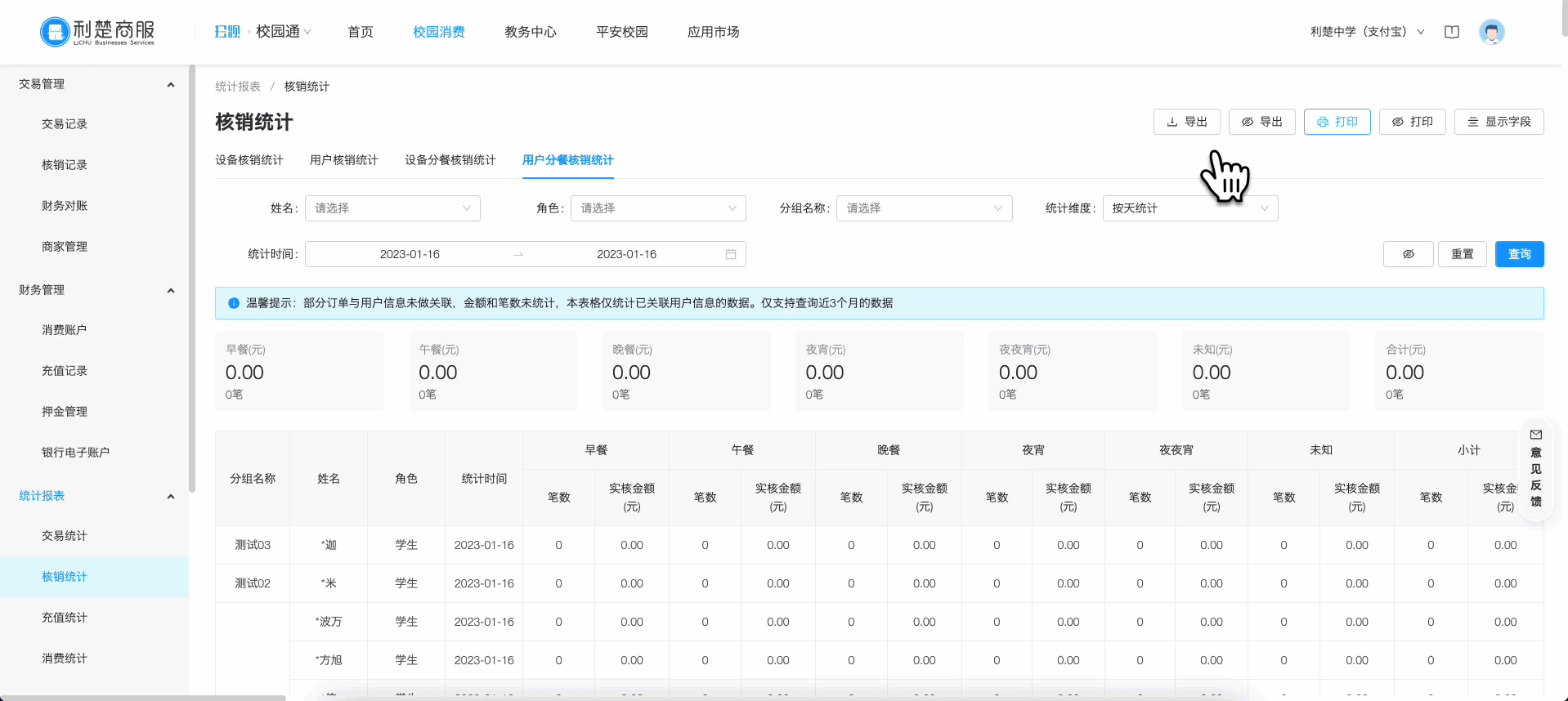Click the Lichu Business Services logo

(x=97, y=32)
